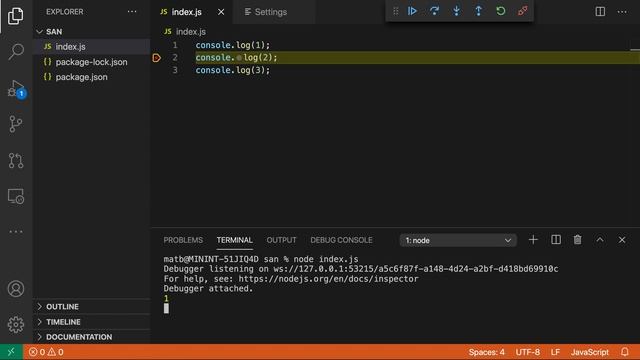Open the 1: node terminal dropdown
The height and width of the screenshot is (360, 640).
(458, 240)
